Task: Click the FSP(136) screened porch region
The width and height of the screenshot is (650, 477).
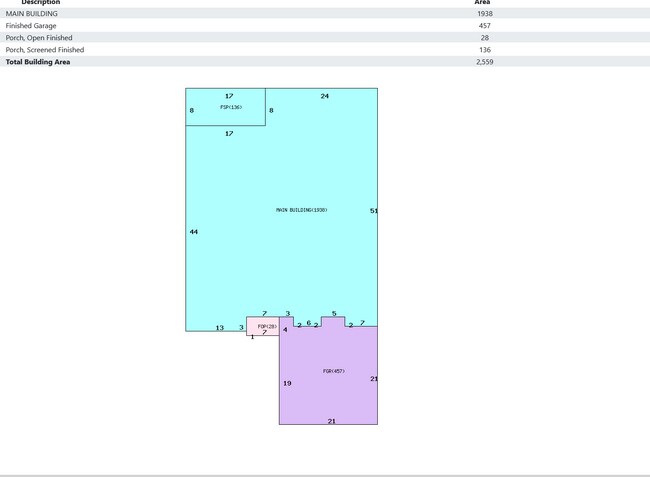Action: tap(226, 107)
